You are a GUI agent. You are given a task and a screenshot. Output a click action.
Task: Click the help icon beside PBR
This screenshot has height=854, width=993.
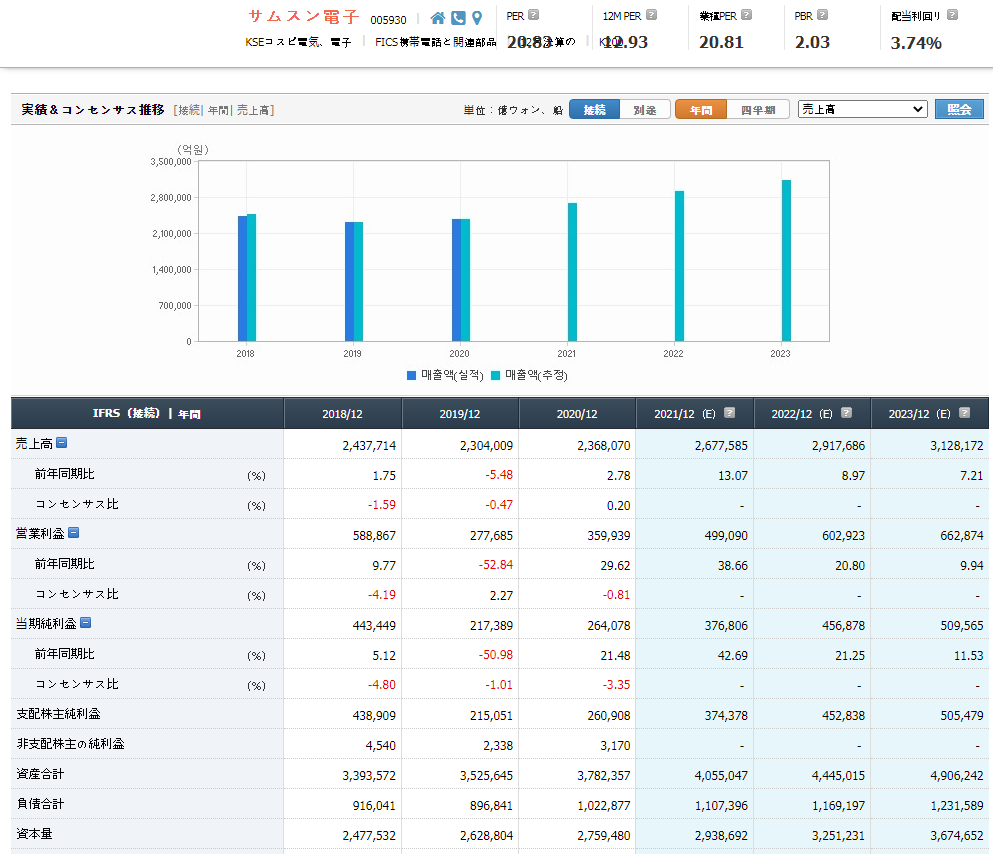[822, 15]
